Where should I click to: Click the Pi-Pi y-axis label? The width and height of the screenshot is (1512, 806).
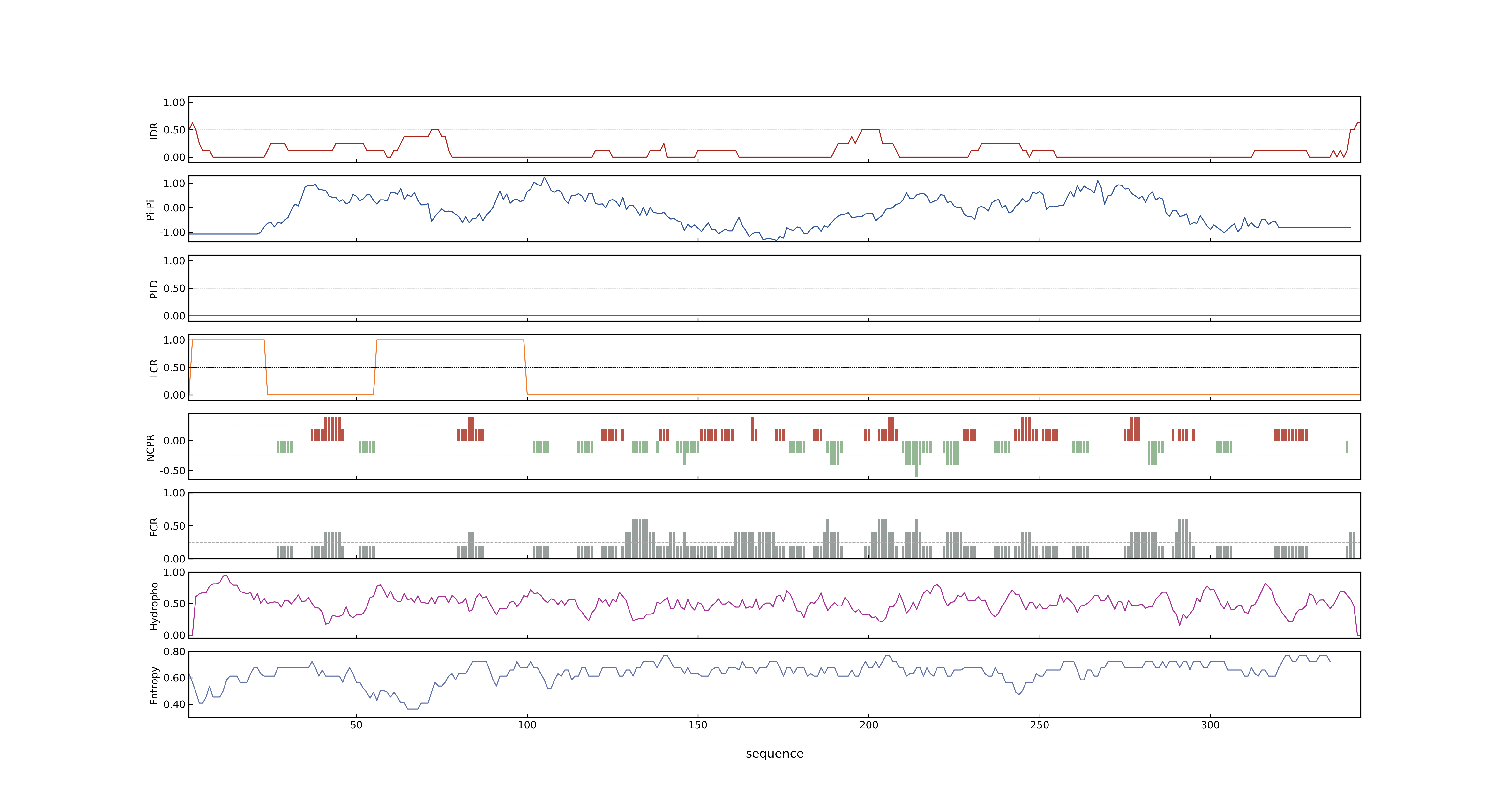150,209
